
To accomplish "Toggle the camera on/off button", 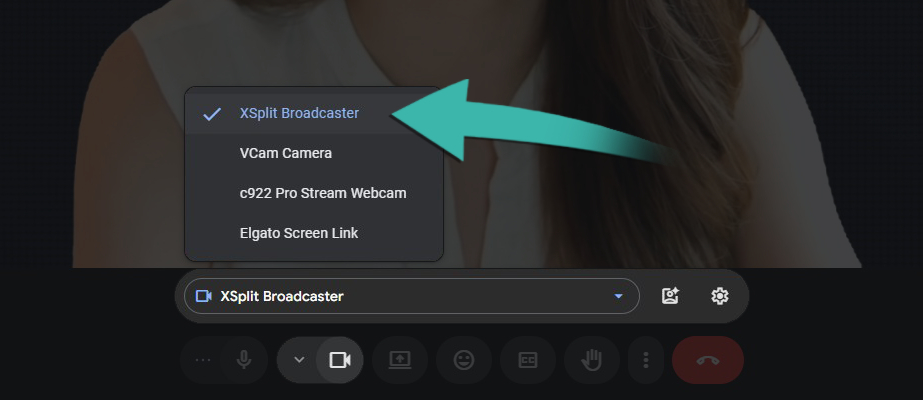I will (340, 360).
